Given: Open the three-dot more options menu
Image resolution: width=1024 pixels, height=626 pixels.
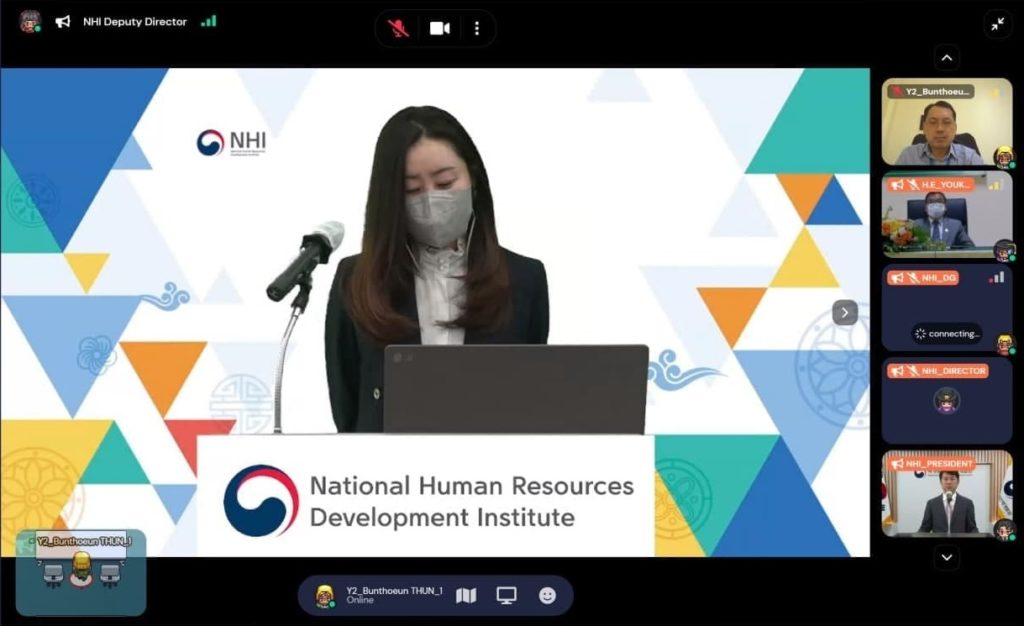Looking at the screenshot, I should (477, 28).
